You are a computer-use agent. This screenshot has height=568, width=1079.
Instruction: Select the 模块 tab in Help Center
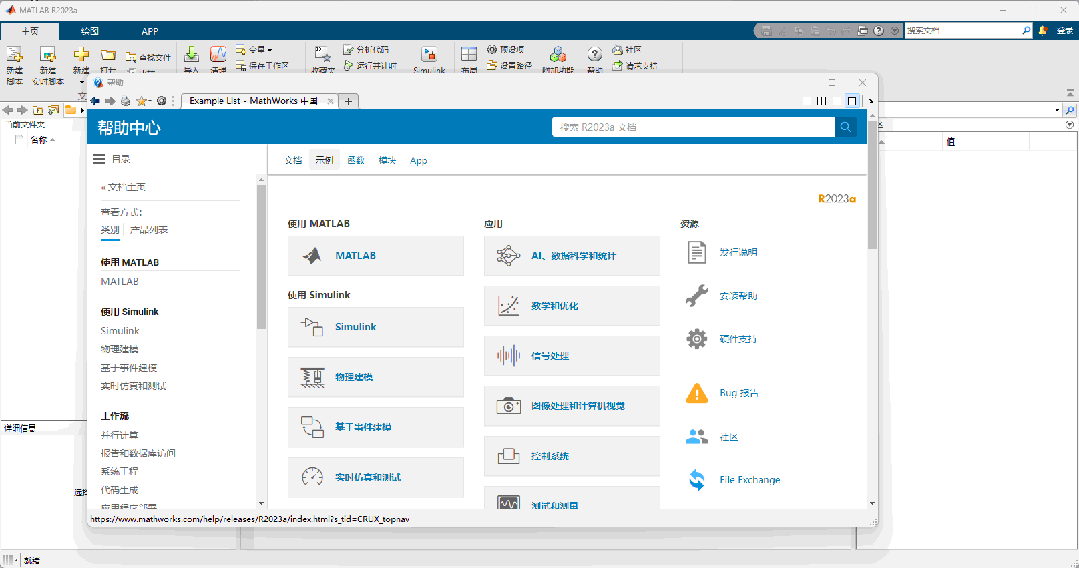[x=387, y=160]
